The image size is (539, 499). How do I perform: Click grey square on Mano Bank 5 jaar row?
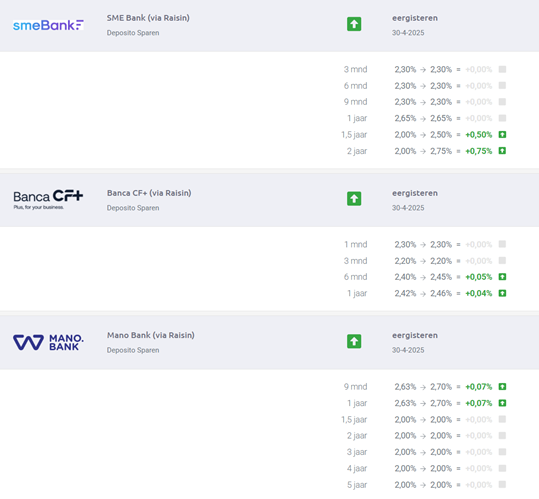pyautogui.click(x=502, y=484)
